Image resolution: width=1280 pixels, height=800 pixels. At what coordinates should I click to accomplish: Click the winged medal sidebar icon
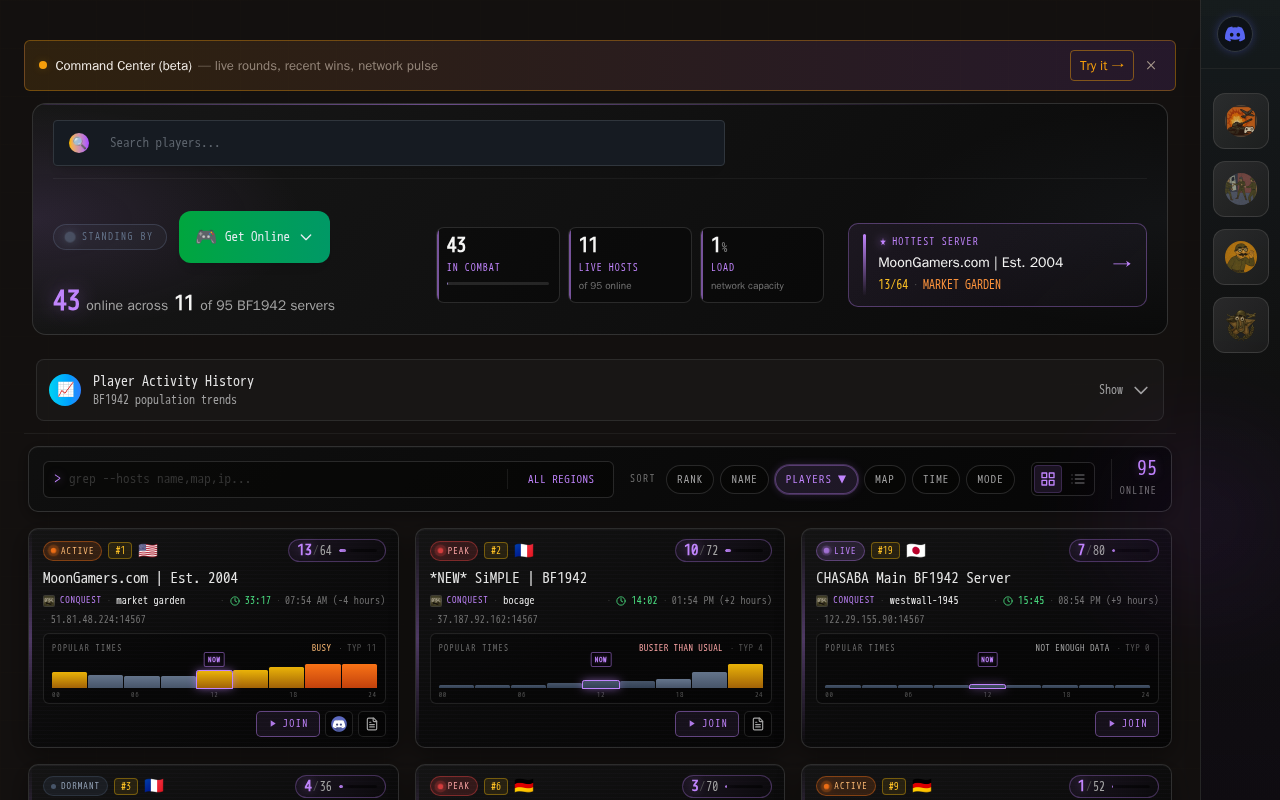click(x=1240, y=325)
